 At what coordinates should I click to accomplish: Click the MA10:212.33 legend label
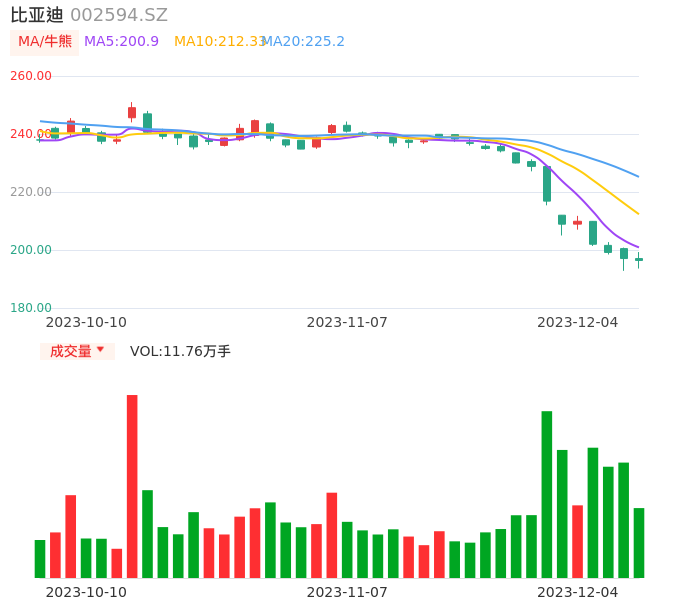[x=220, y=42]
